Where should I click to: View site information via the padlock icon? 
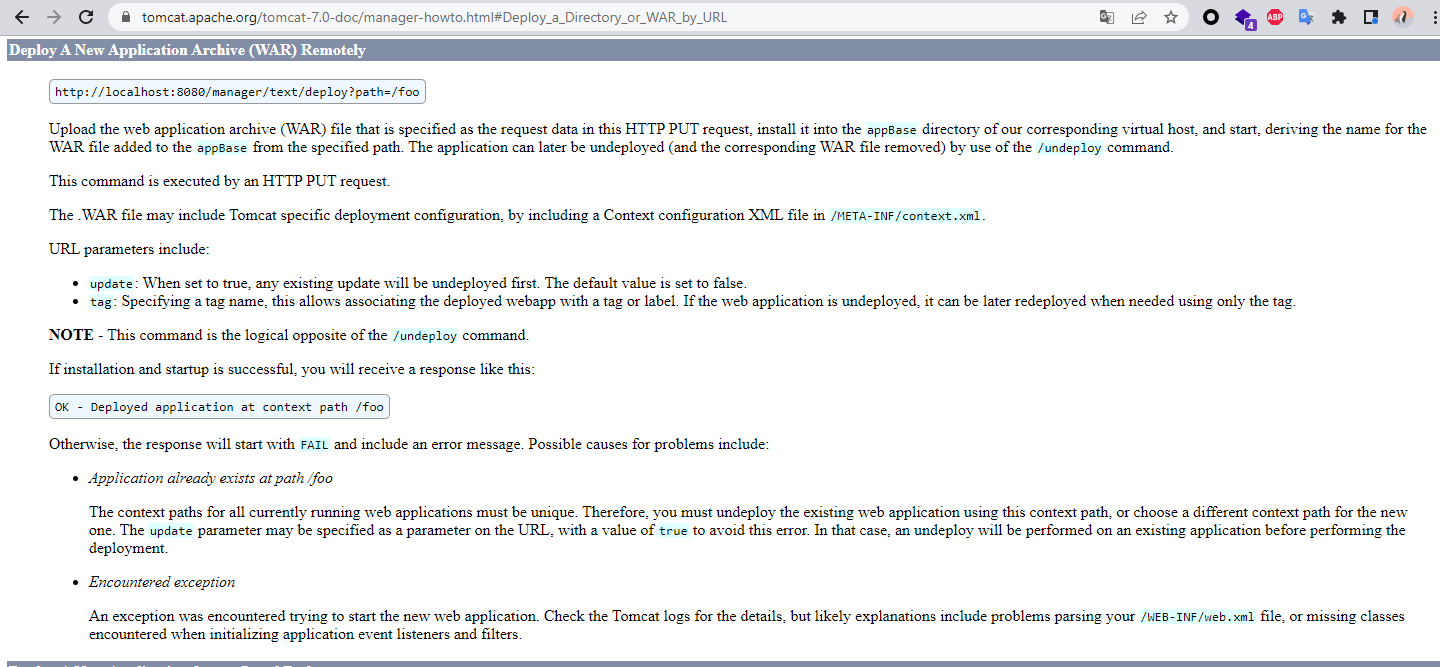[x=125, y=17]
